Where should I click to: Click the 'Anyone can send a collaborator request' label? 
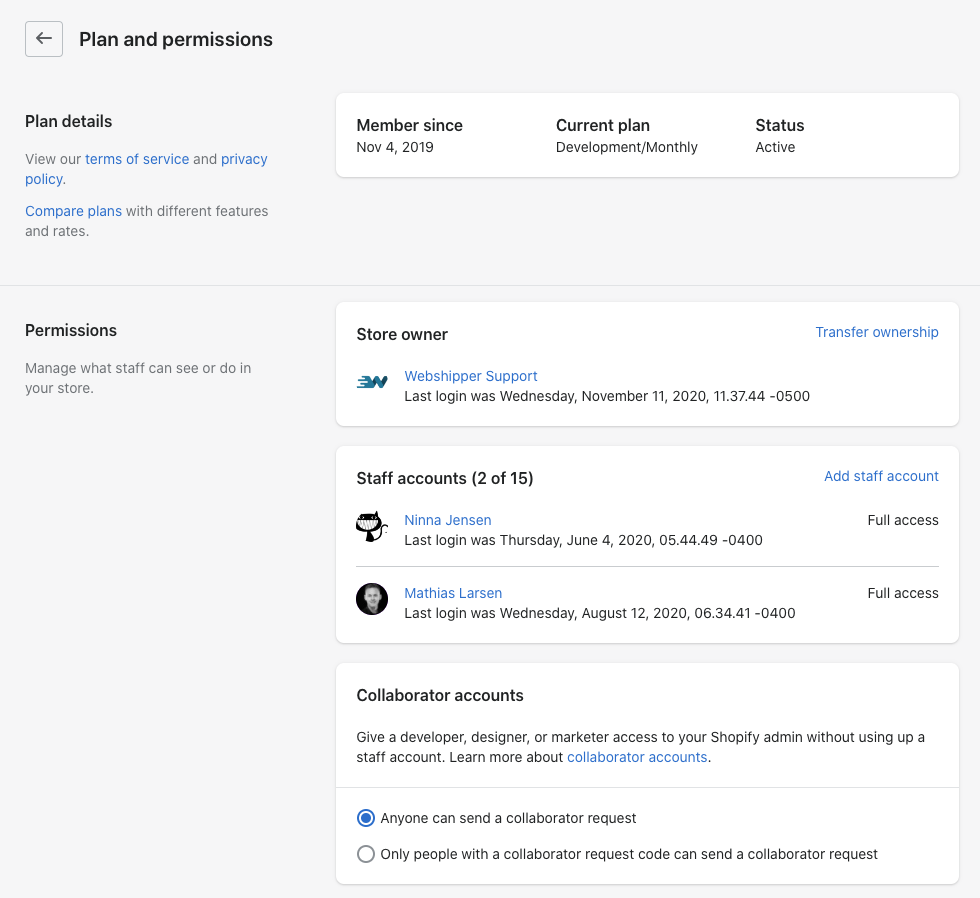(x=508, y=818)
